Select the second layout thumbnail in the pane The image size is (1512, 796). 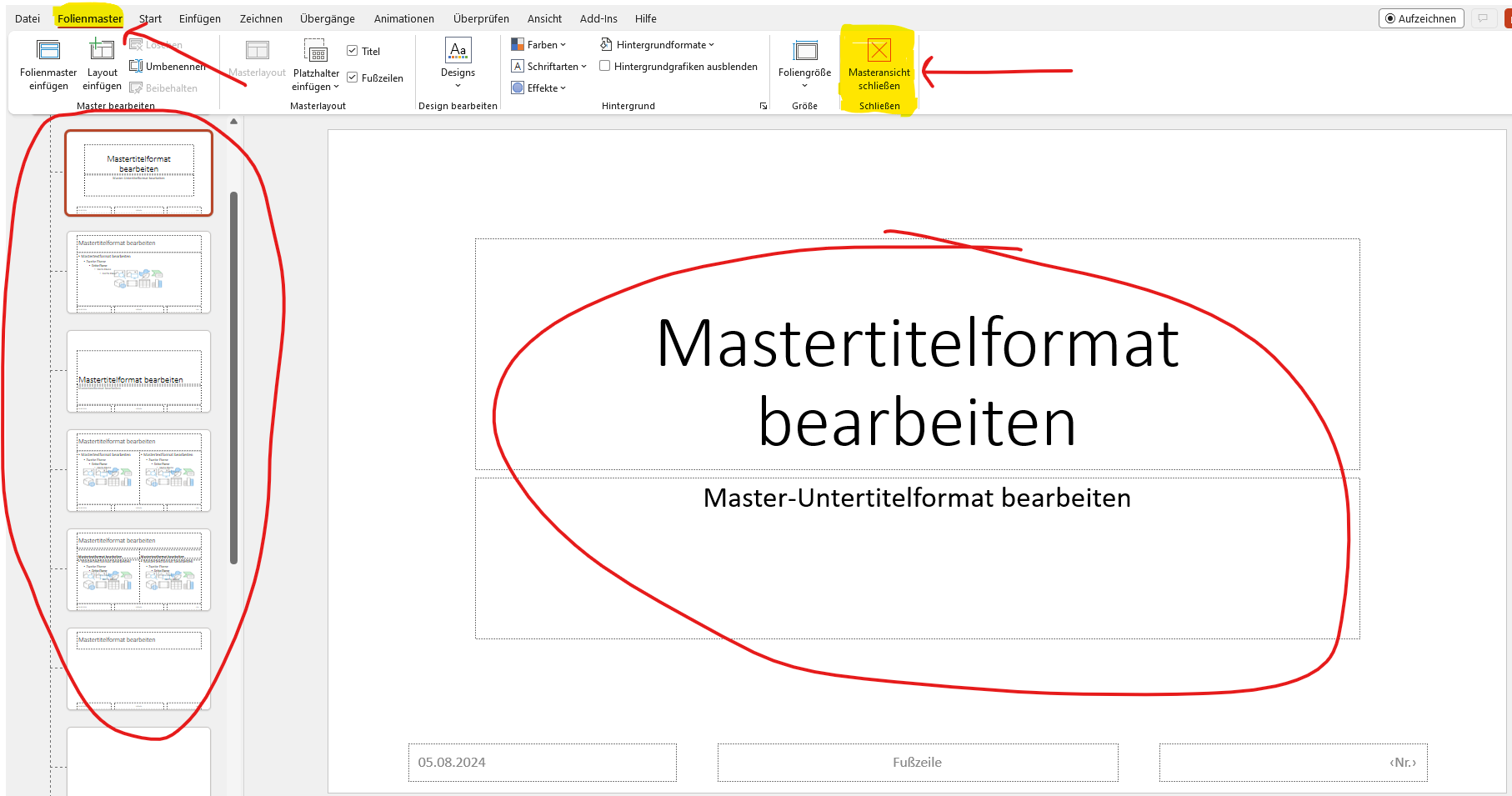(x=139, y=273)
